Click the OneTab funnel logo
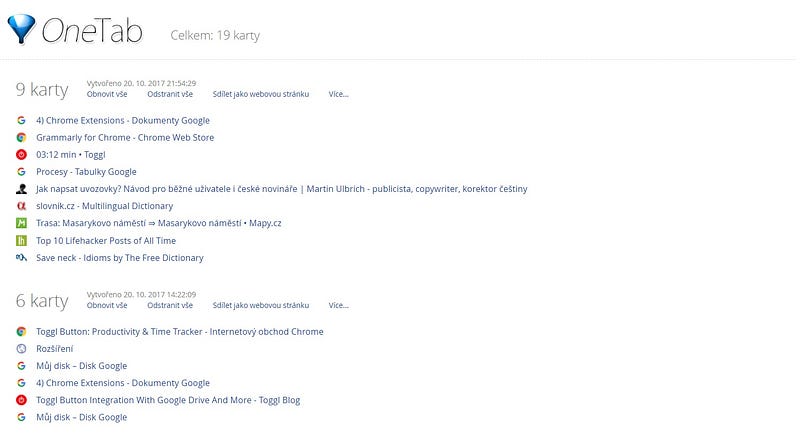Screen dimensions: 800x447 [x=21, y=29]
